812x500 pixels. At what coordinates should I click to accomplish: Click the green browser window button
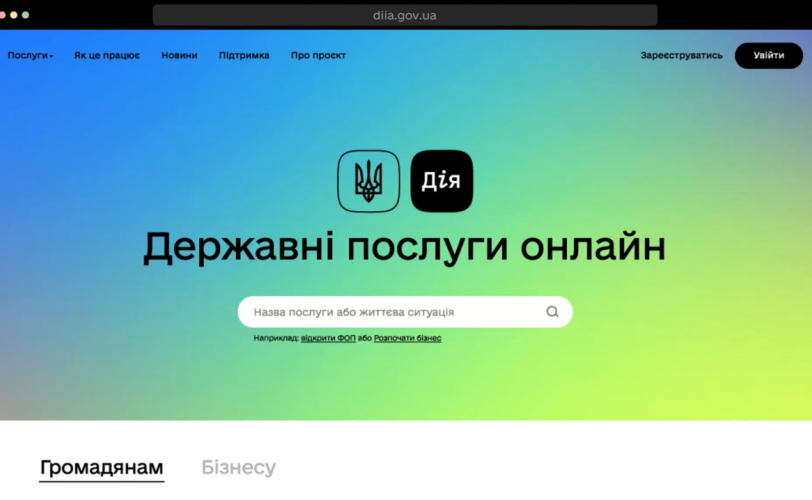point(25,15)
